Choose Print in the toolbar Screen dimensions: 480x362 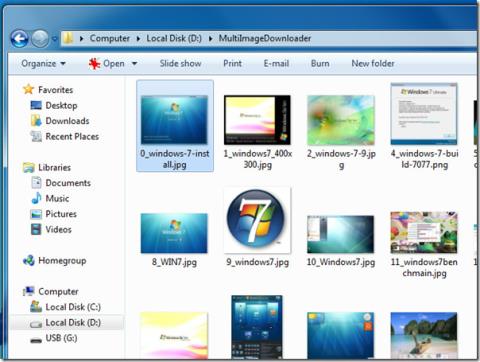pyautogui.click(x=232, y=63)
